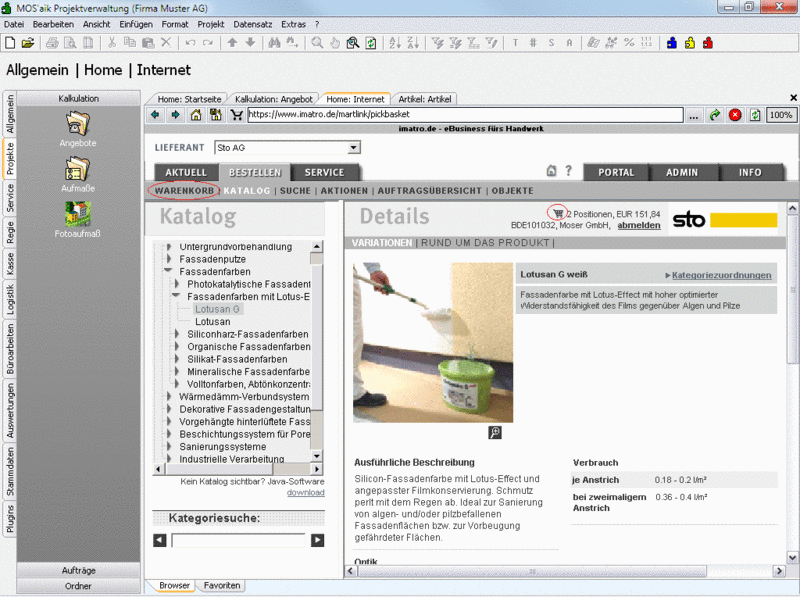This screenshot has height=597, width=800.
Task: Click the open folder toolbar icon
Action: click(28, 43)
